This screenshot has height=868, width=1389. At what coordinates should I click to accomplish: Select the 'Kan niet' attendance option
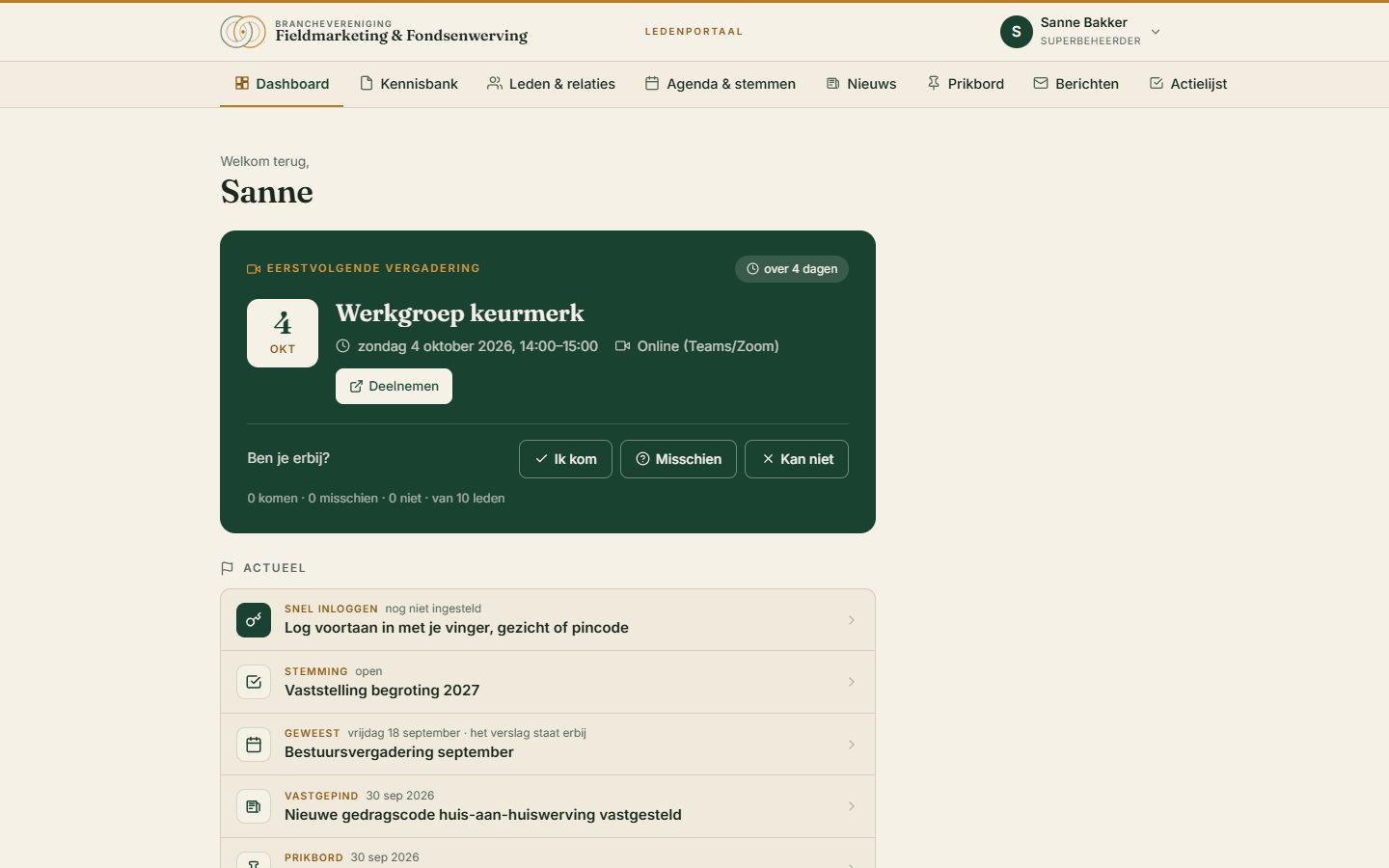[x=797, y=459]
